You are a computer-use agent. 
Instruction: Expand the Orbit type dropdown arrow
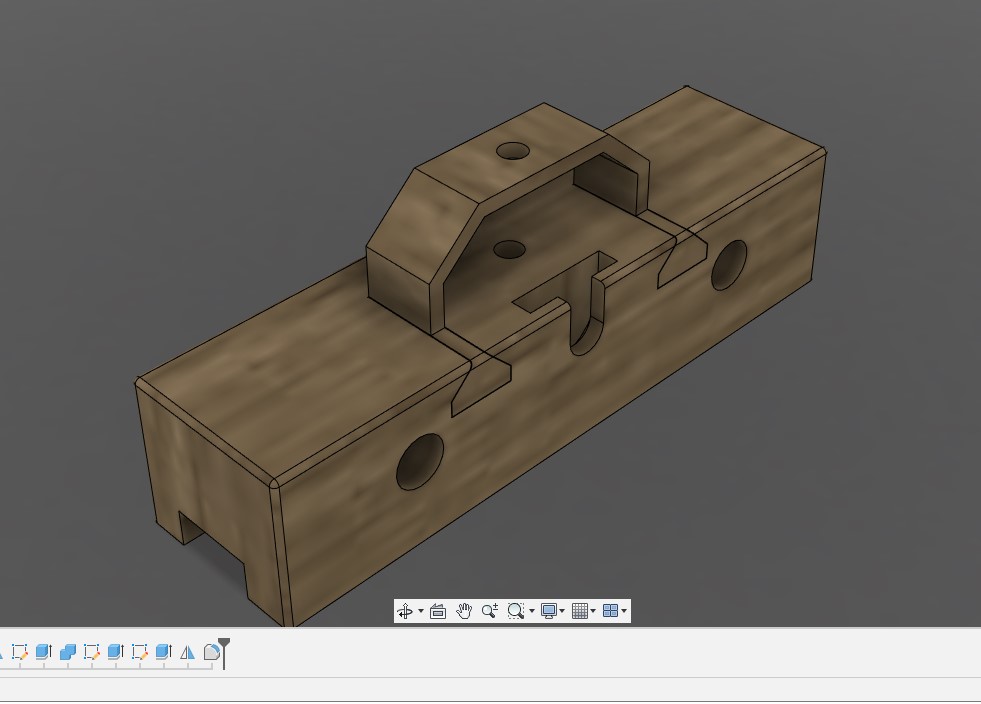[421, 611]
